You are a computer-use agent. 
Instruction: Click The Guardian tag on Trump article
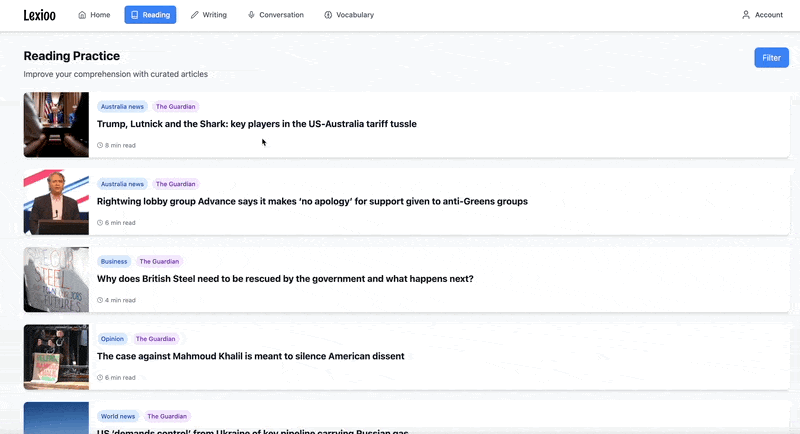click(x=176, y=107)
